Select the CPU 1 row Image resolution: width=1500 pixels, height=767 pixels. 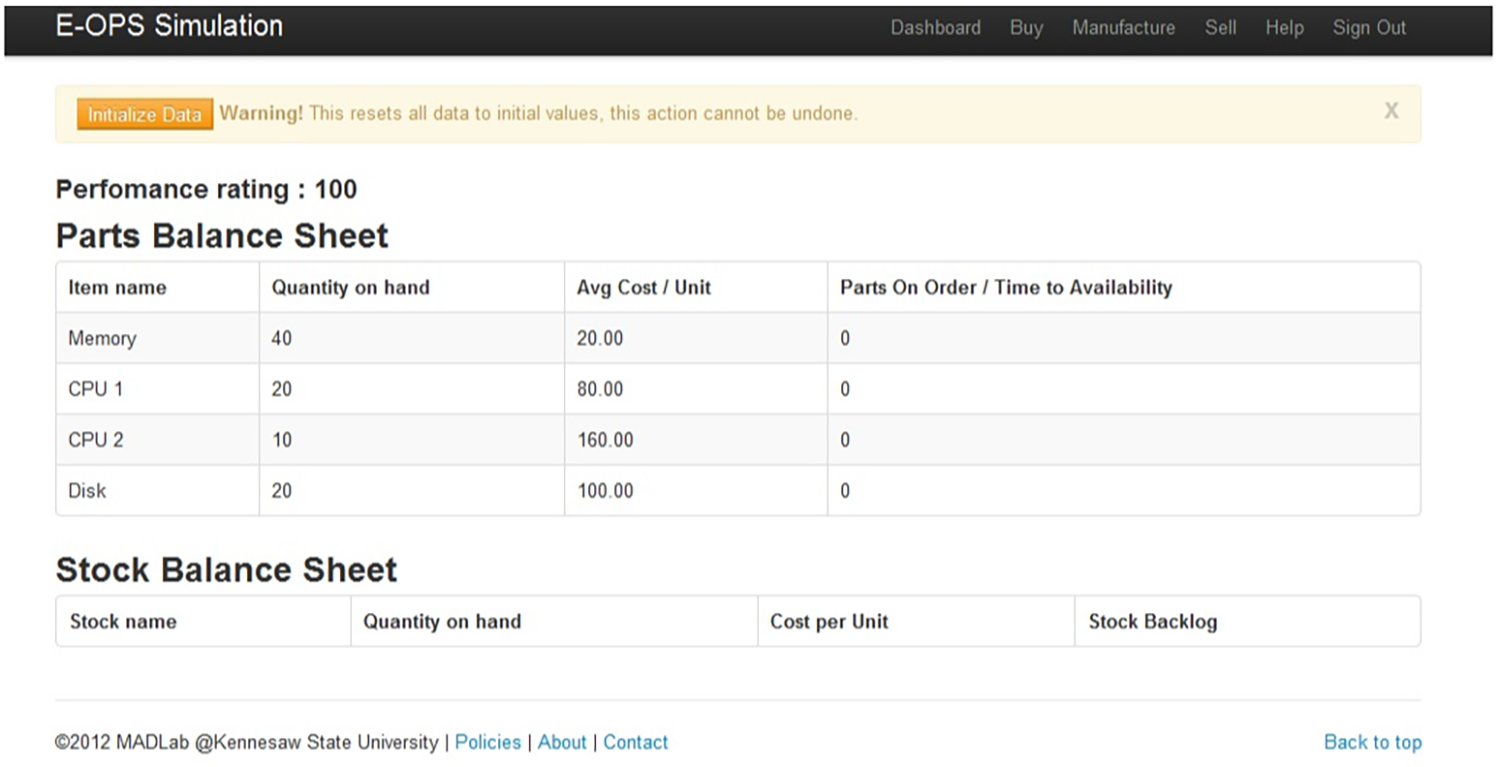coord(95,389)
